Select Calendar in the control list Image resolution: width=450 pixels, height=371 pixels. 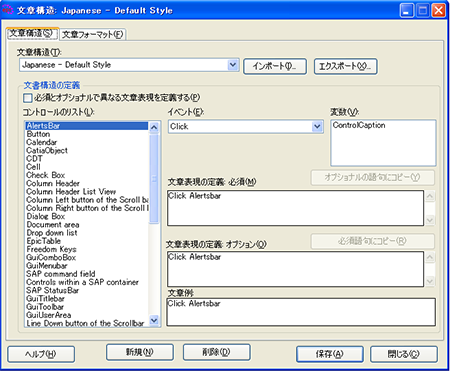86,142
